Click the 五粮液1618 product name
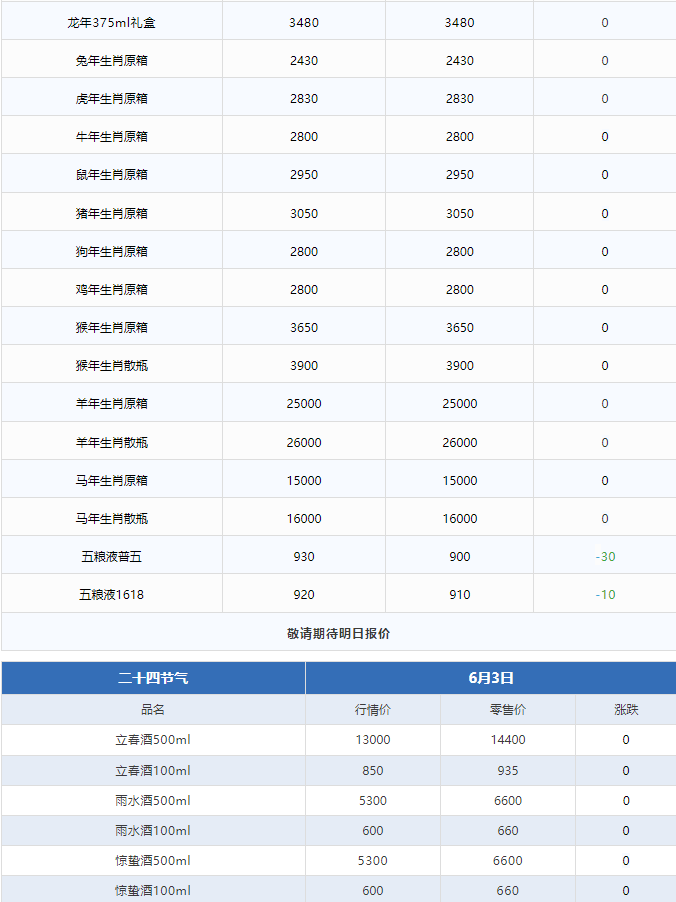 coord(112,594)
